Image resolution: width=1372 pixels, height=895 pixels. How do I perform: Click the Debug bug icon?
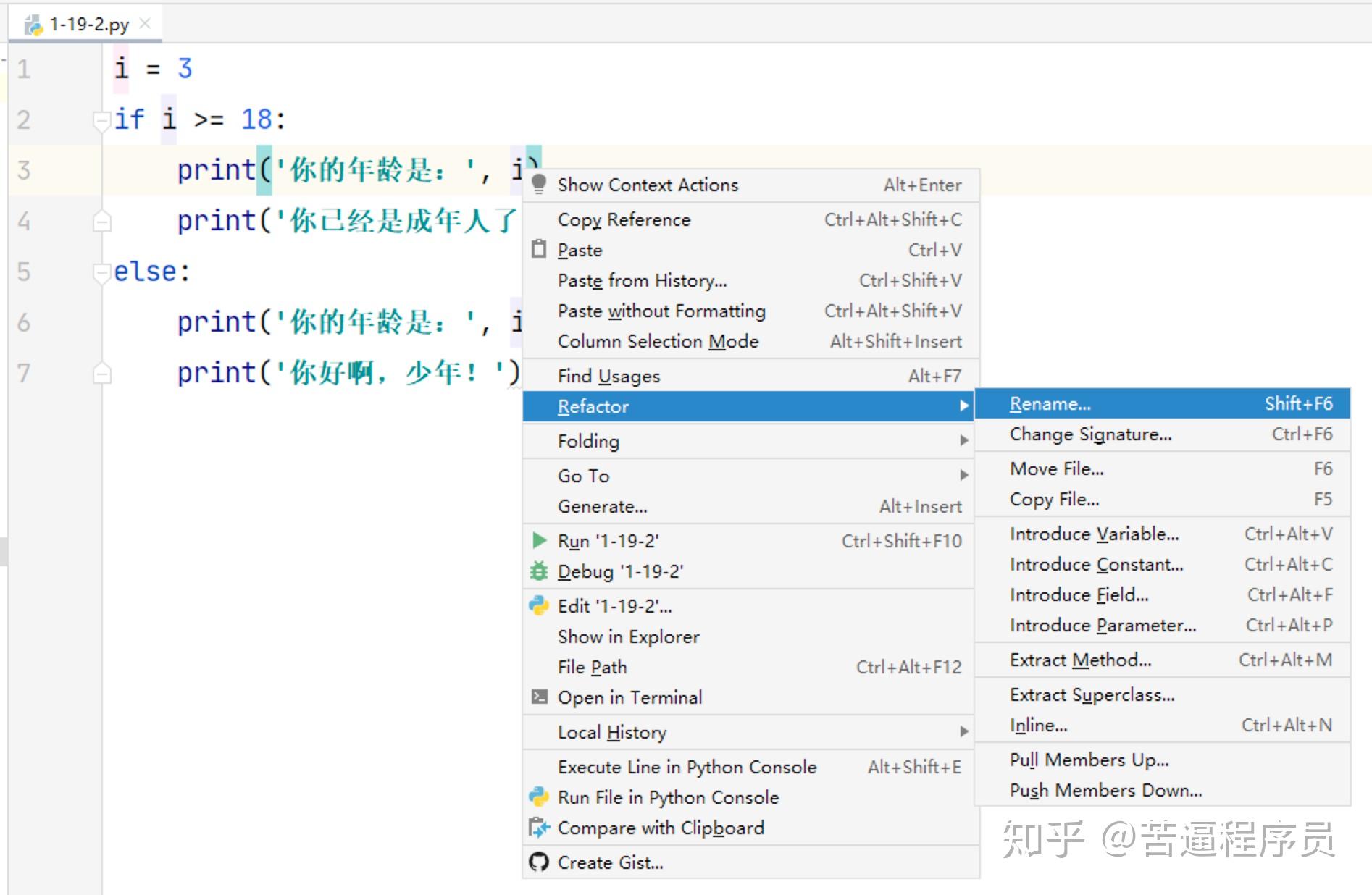click(538, 571)
